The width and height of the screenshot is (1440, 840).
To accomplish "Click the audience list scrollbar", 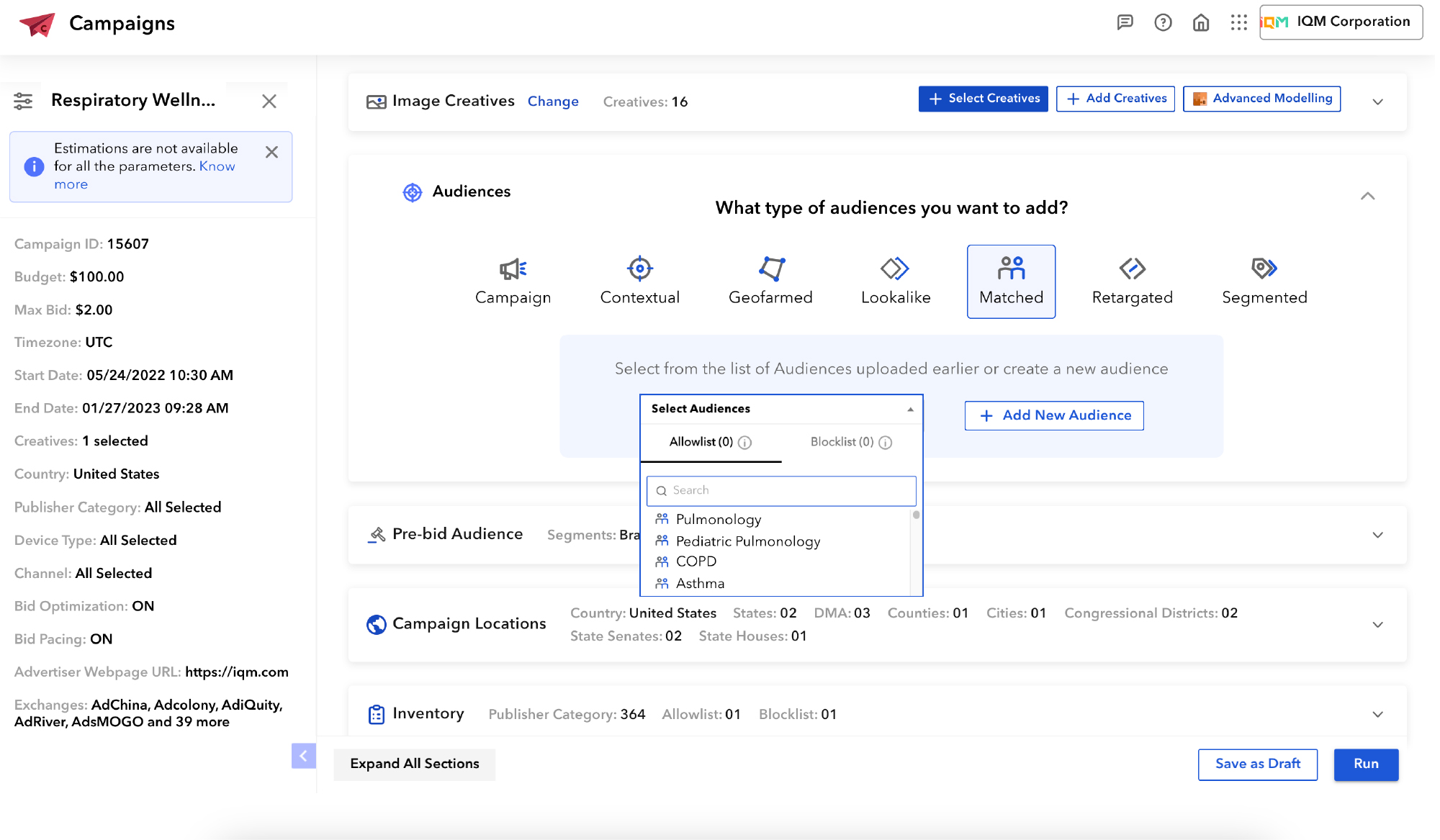I will point(916,515).
